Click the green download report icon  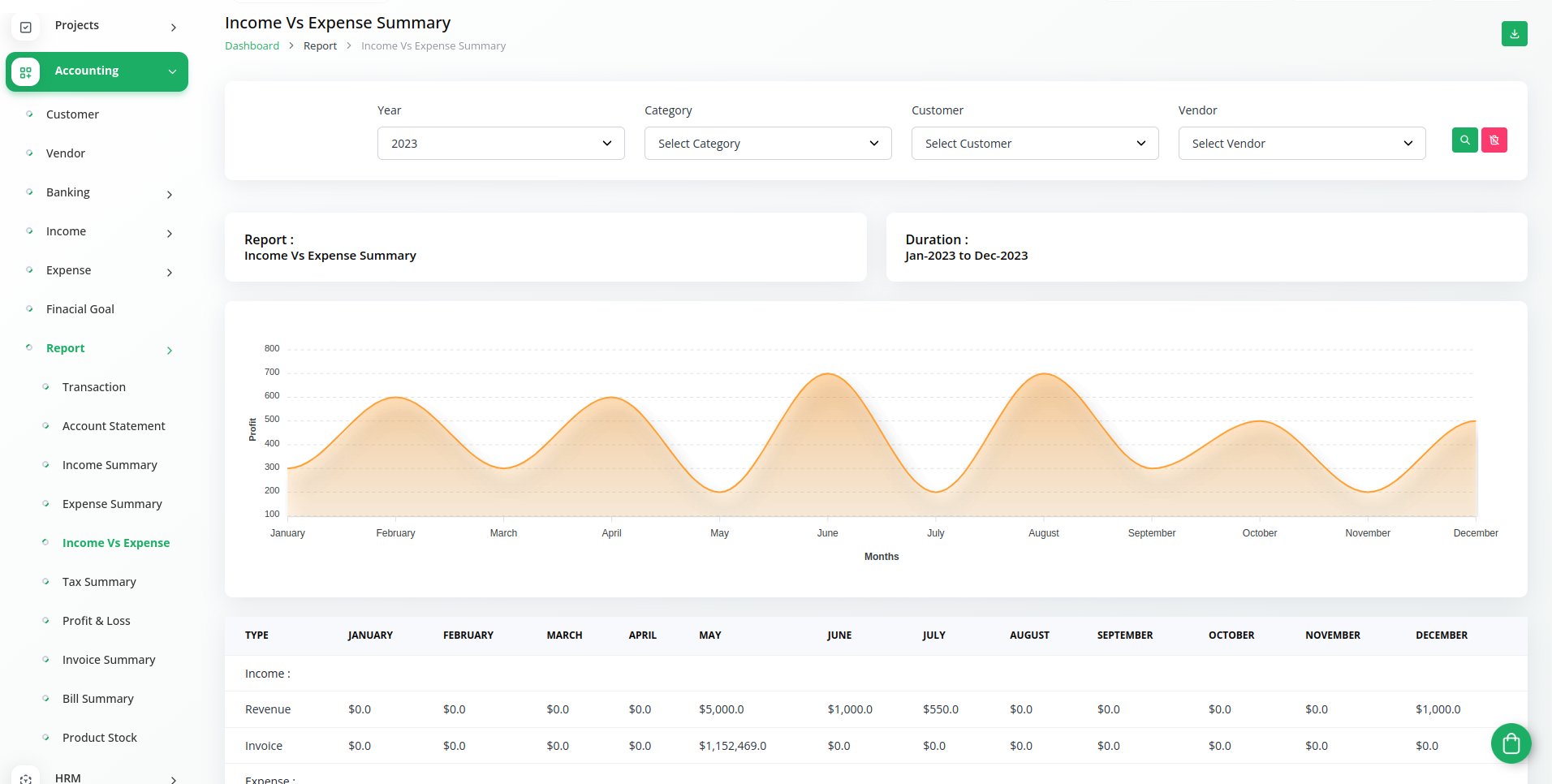[1514, 34]
